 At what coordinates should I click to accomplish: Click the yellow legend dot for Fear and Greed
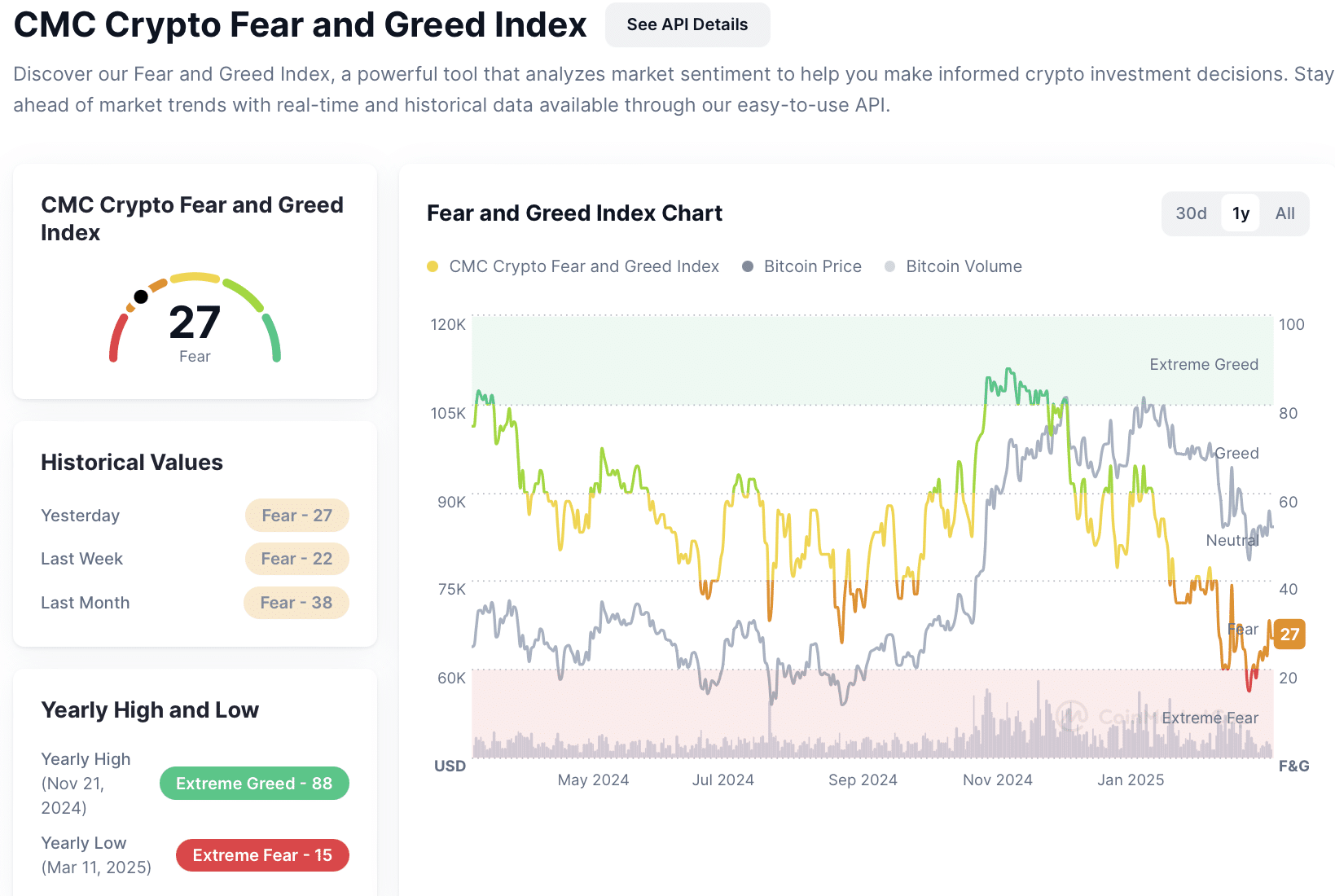click(433, 266)
